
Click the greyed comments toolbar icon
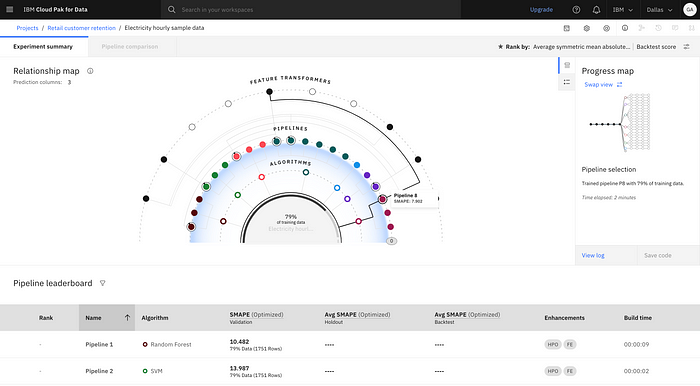(675, 28)
